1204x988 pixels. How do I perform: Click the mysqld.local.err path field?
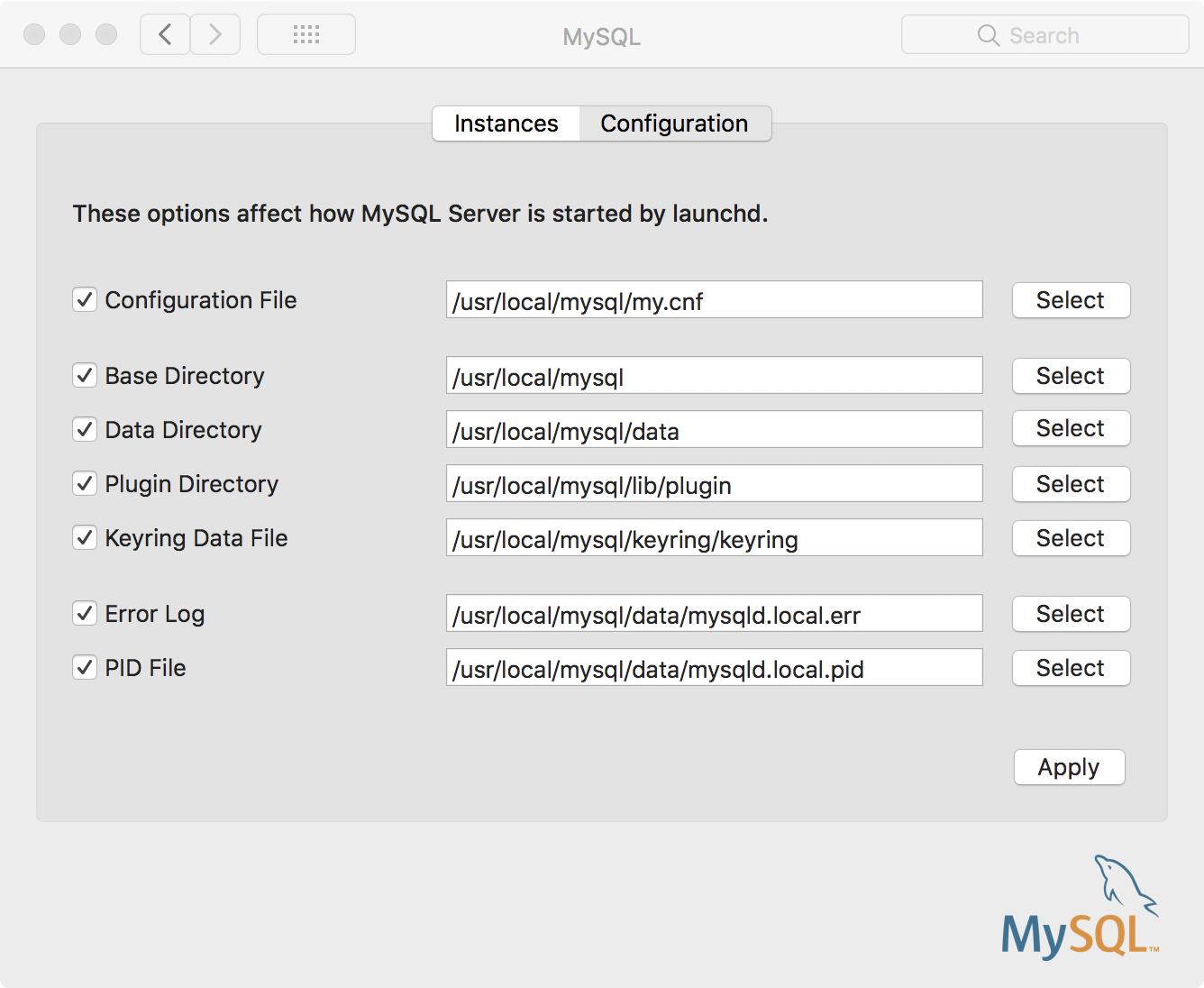pyautogui.click(x=714, y=613)
